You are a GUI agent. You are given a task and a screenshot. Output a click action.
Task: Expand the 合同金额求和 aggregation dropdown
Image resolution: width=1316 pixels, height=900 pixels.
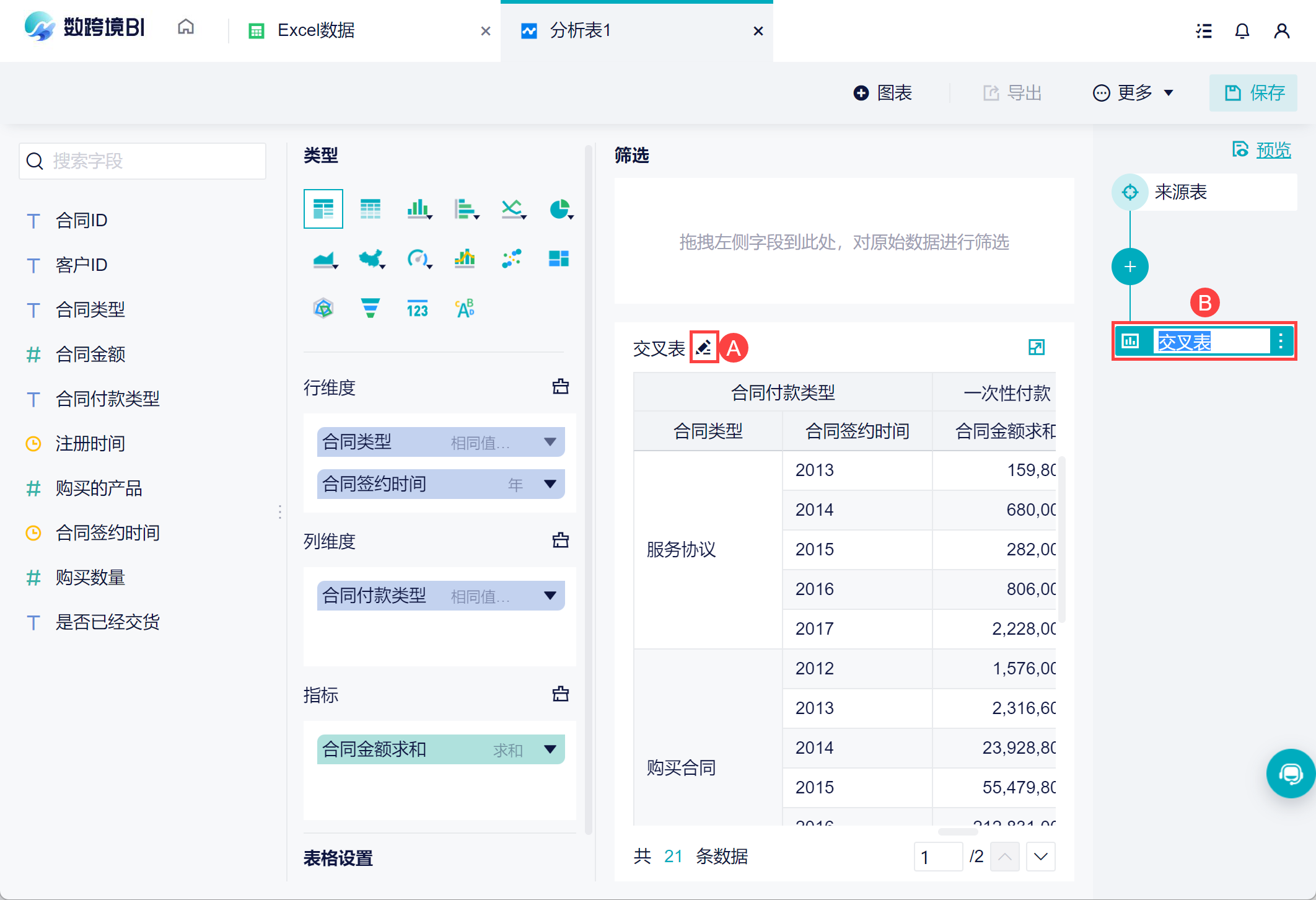click(550, 749)
